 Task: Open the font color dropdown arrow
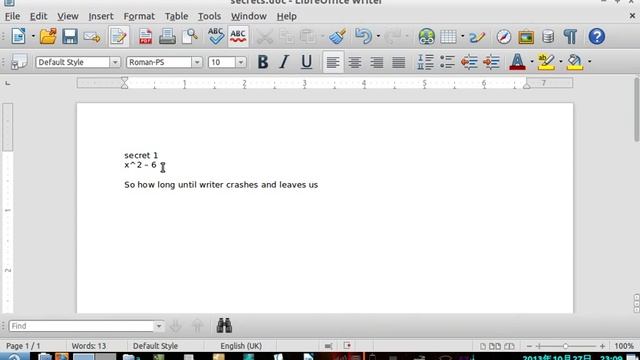click(x=531, y=62)
